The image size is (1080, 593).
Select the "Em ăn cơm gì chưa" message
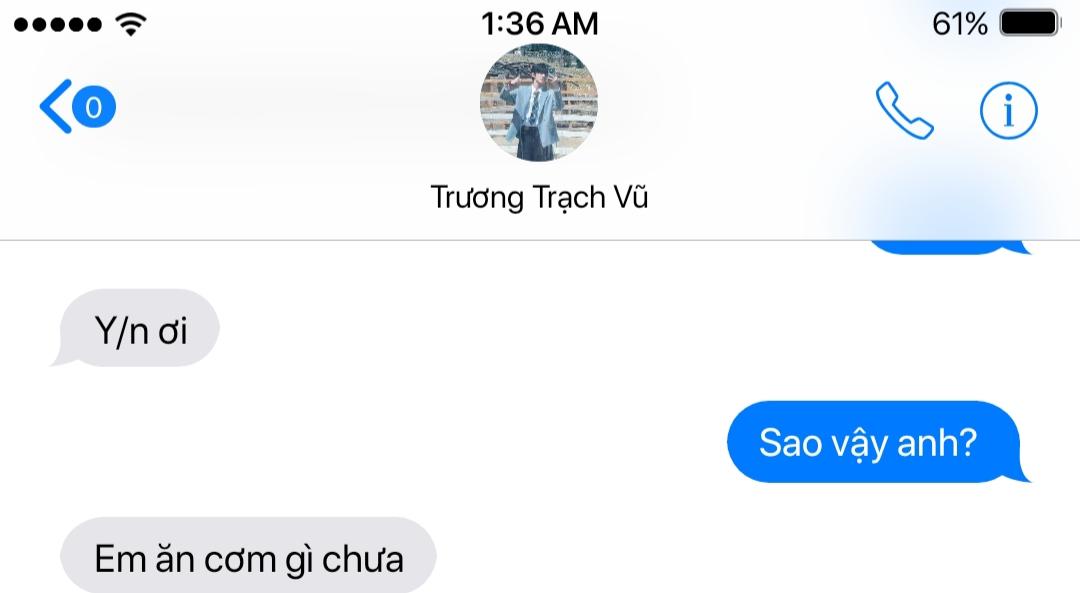coord(248,555)
